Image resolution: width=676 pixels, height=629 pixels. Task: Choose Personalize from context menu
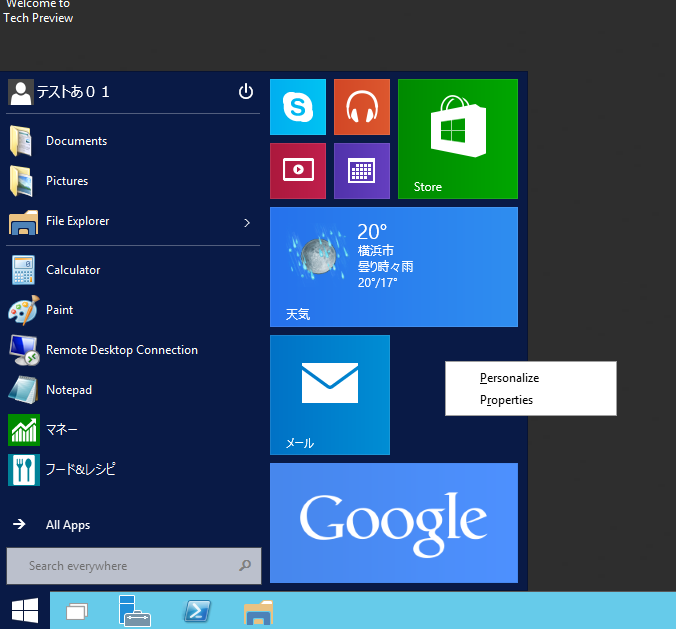531,378
